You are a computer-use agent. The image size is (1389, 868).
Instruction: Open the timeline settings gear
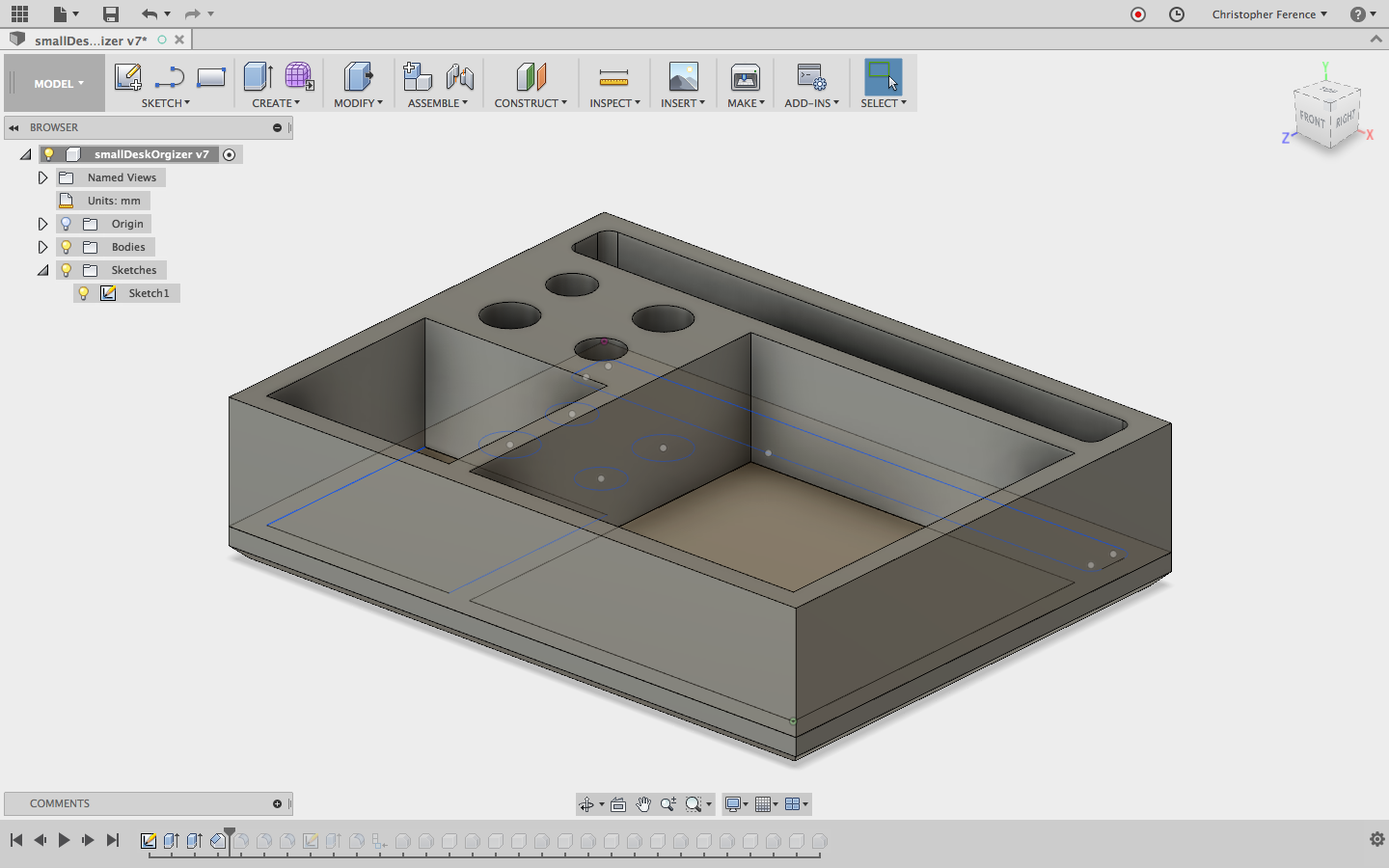(1377, 839)
